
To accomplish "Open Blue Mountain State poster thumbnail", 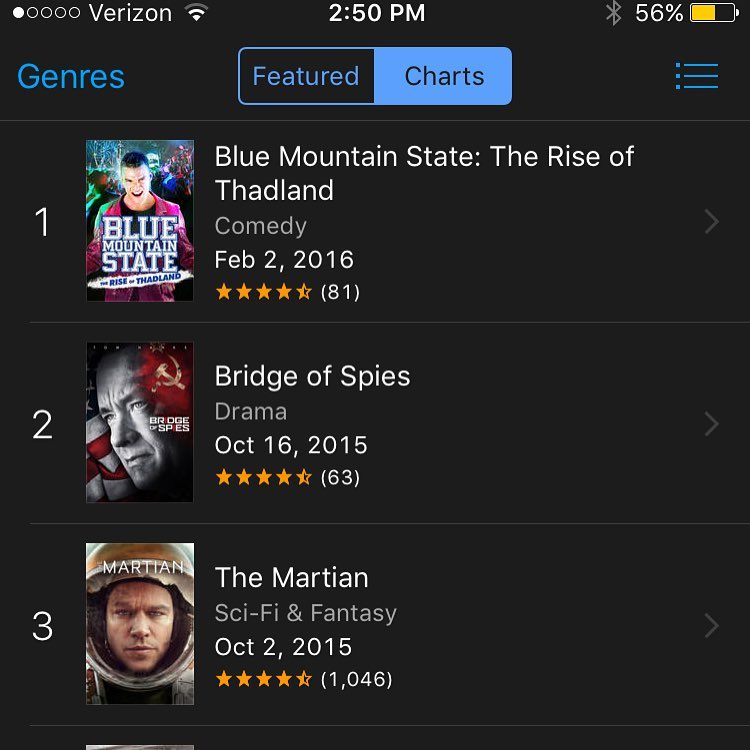I will [x=140, y=221].
